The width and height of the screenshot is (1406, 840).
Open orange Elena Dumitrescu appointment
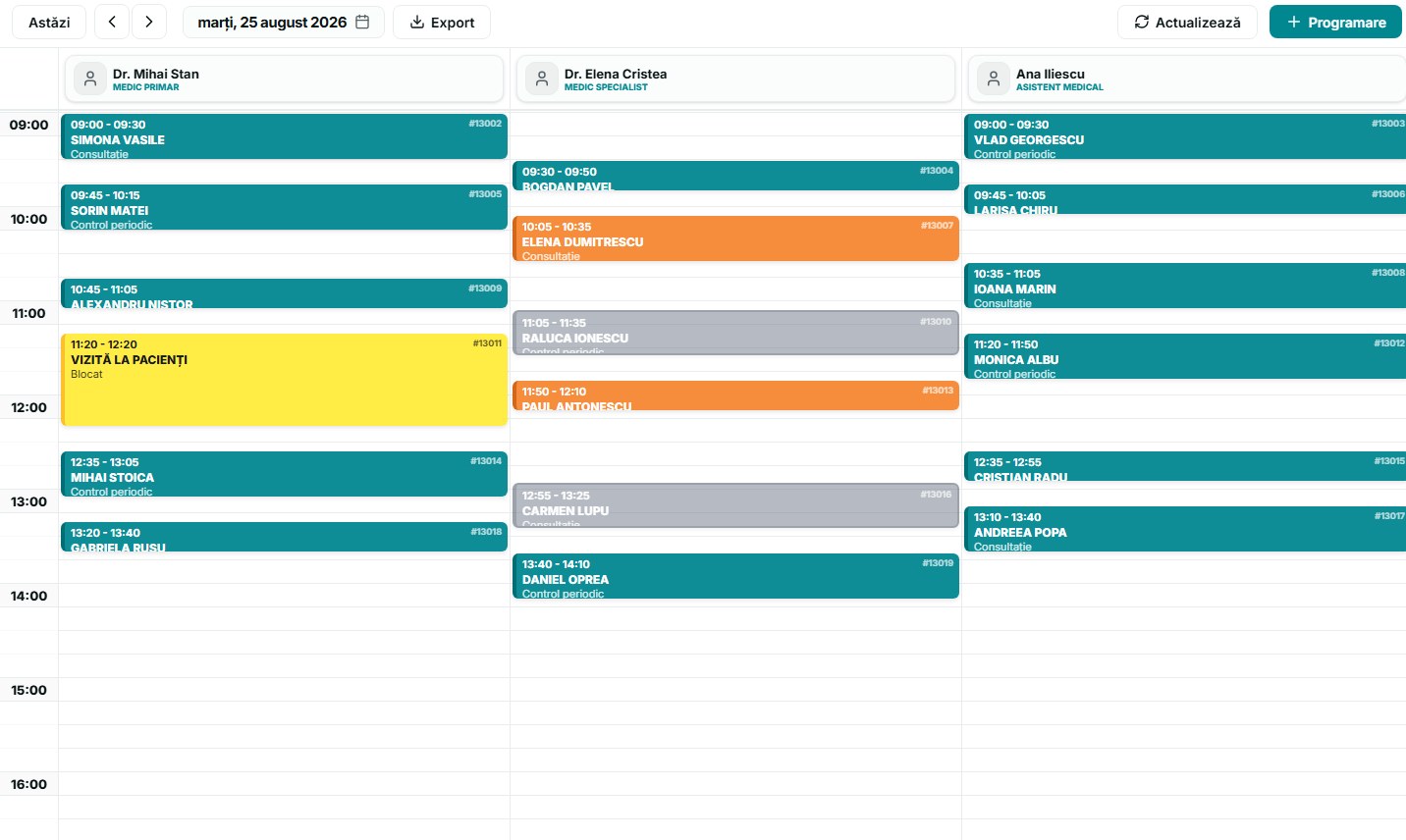point(735,238)
